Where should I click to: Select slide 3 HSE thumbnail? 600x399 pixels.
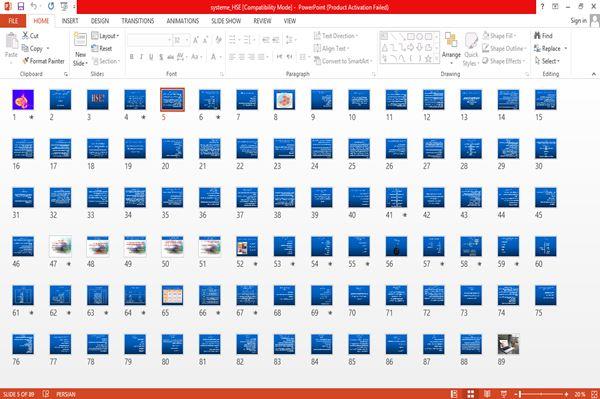tap(98, 99)
